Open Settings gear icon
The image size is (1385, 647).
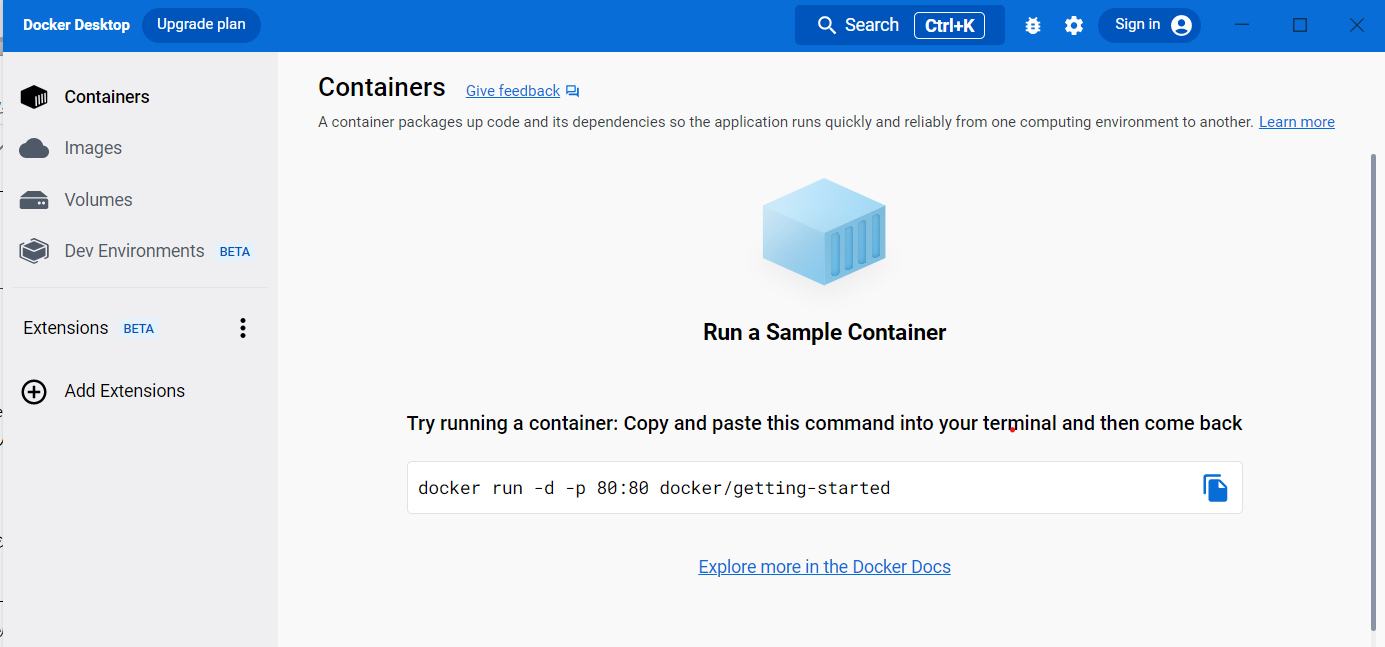[x=1074, y=26]
